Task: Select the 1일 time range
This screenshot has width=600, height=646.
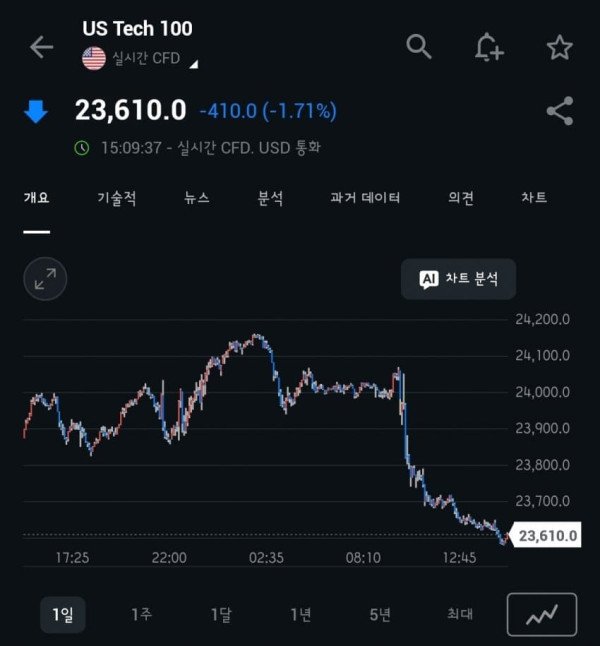Action: coord(62,614)
